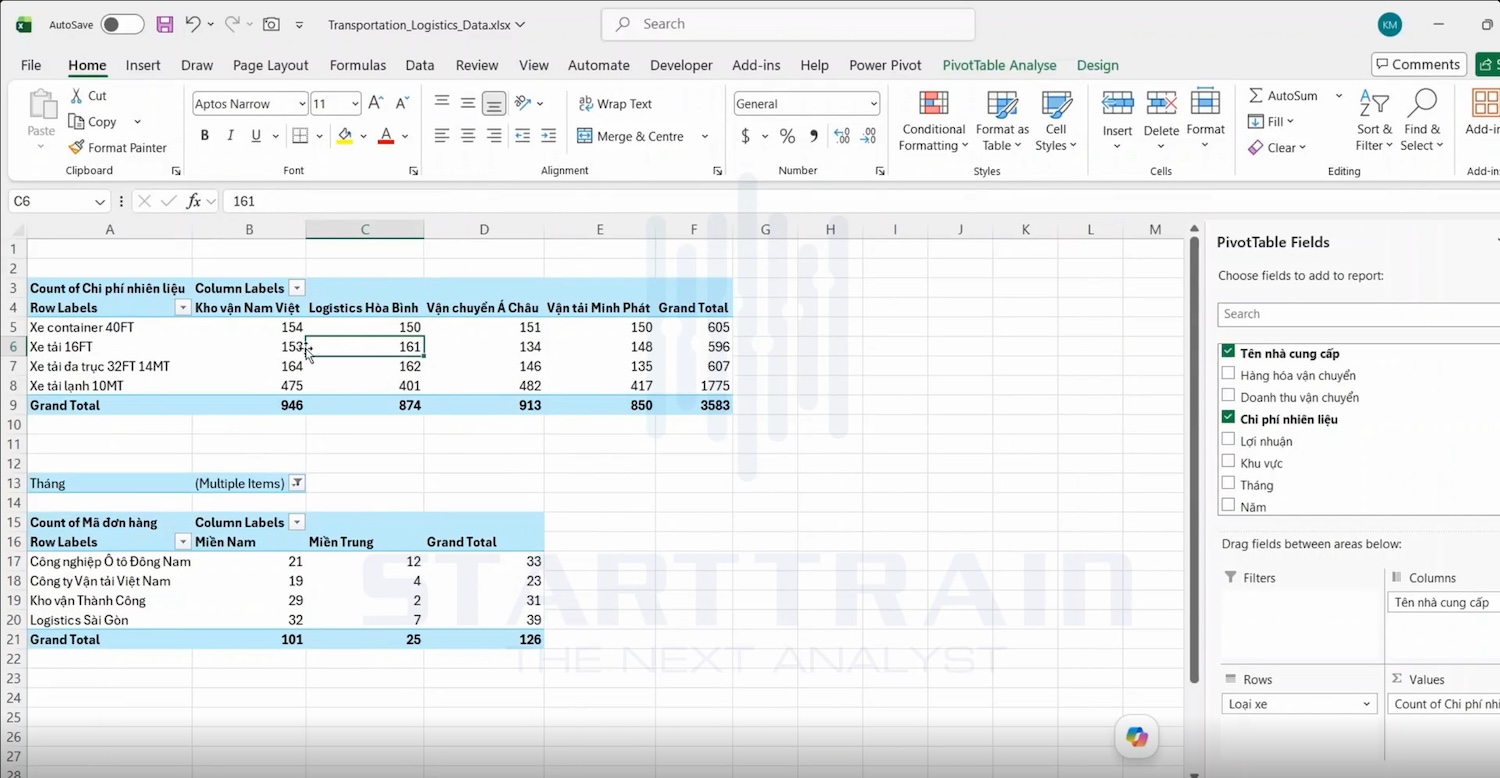Click the AutoSum sigma icon

point(1256,96)
